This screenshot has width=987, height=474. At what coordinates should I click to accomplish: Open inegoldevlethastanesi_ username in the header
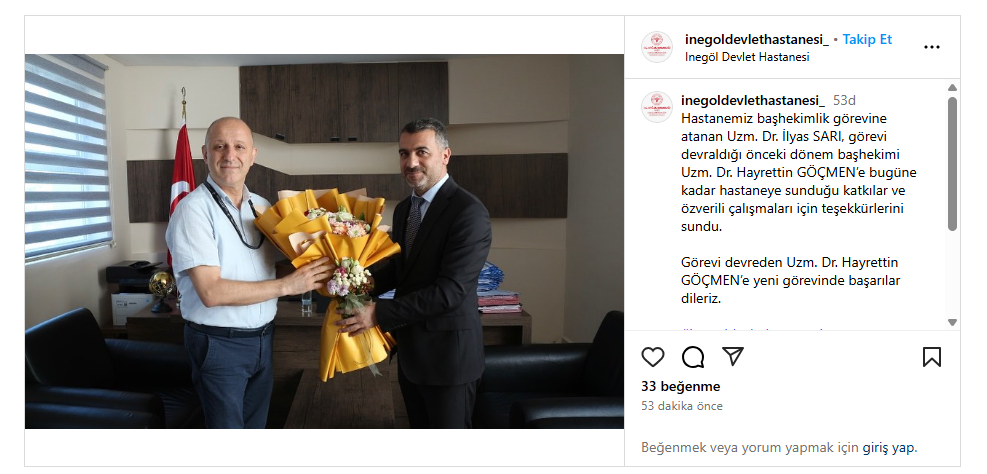(757, 39)
